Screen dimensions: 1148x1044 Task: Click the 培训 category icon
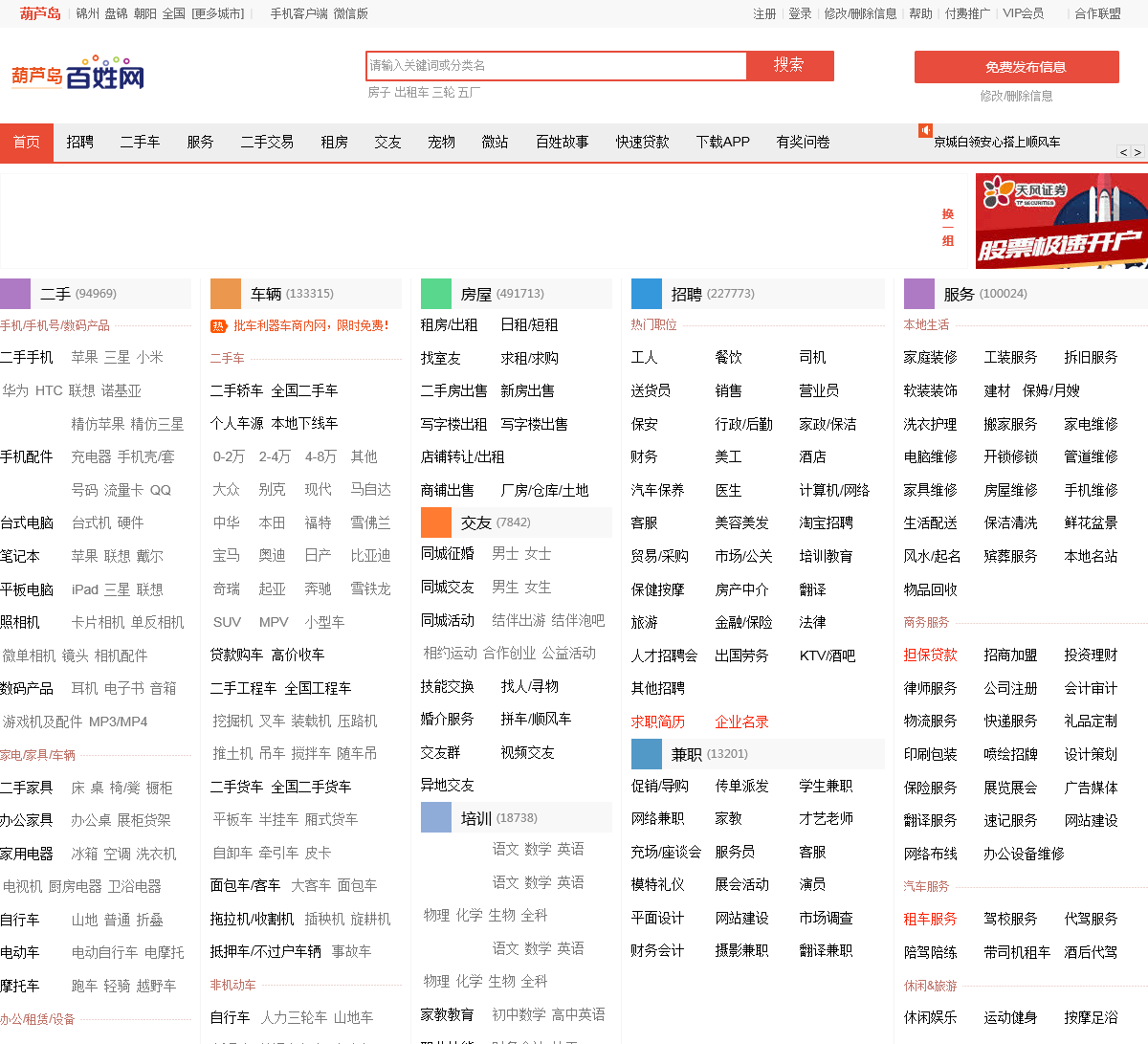[x=436, y=818]
